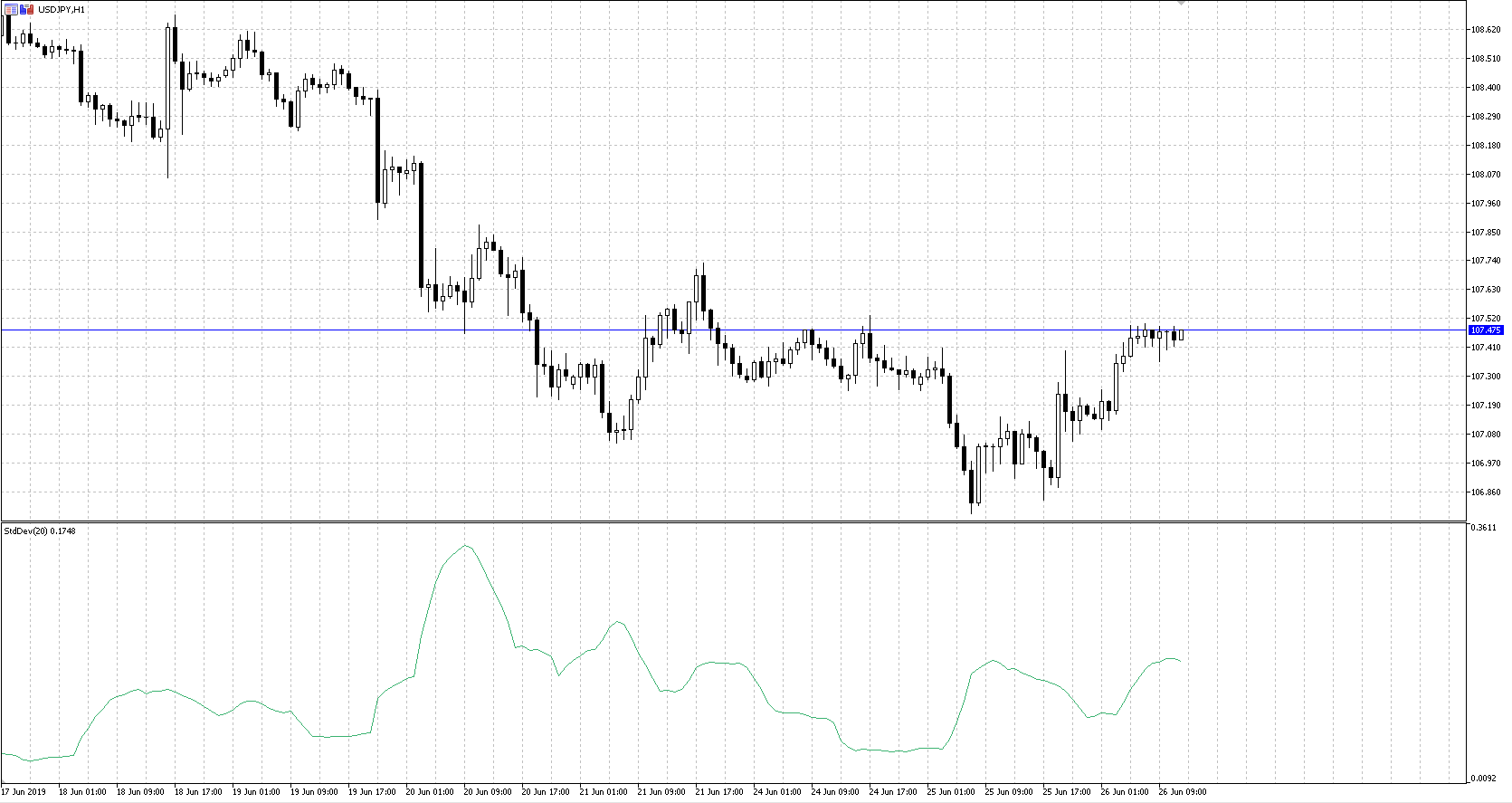Click the 108.620 price scale value
The width and height of the screenshot is (1512, 803).
(x=1487, y=30)
